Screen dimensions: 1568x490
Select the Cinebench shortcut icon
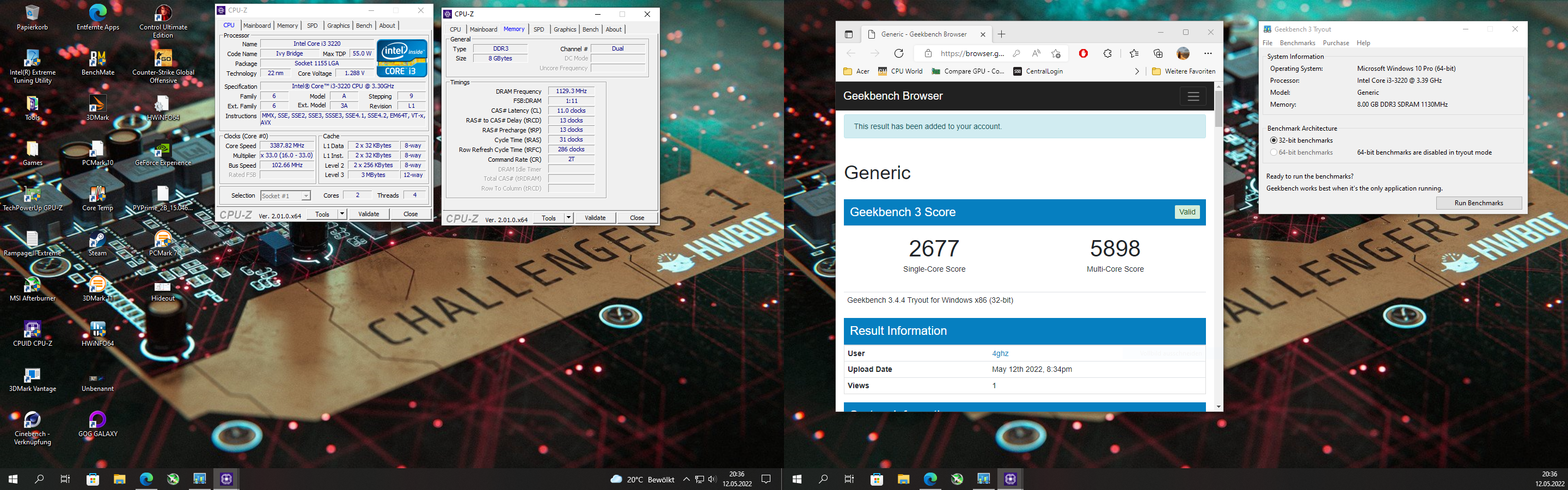pos(32,428)
